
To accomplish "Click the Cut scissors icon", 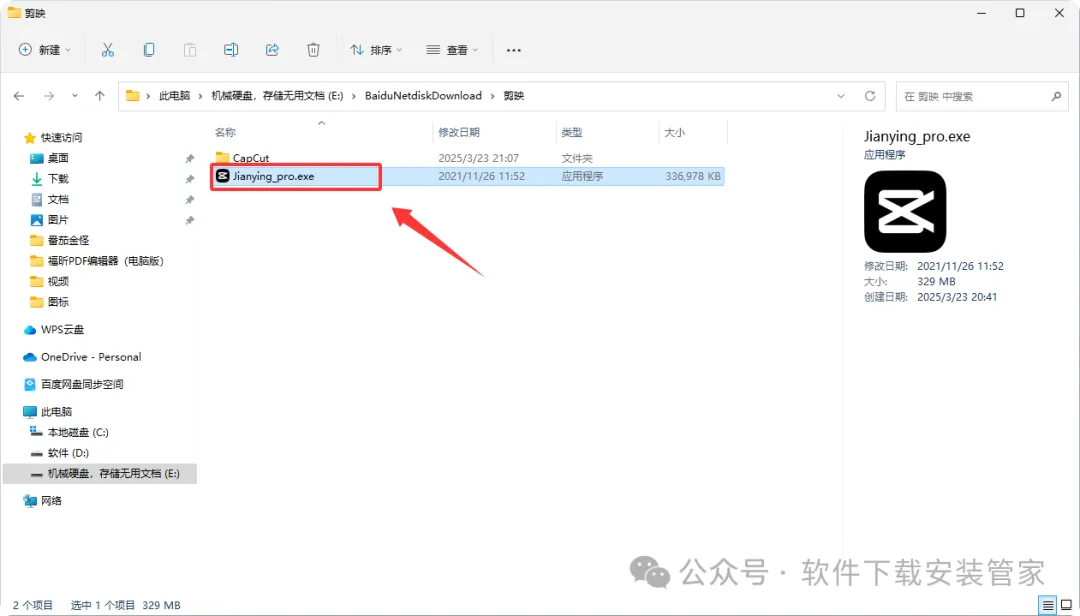I will coord(107,50).
